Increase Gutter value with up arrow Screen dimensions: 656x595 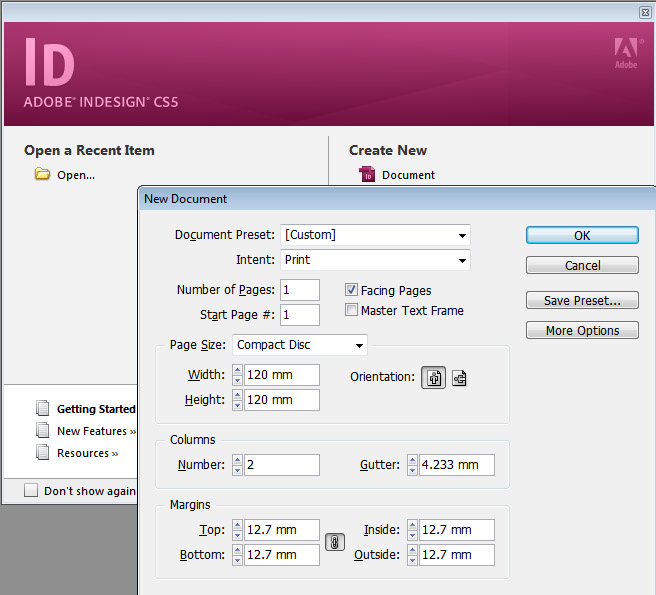coord(412,460)
